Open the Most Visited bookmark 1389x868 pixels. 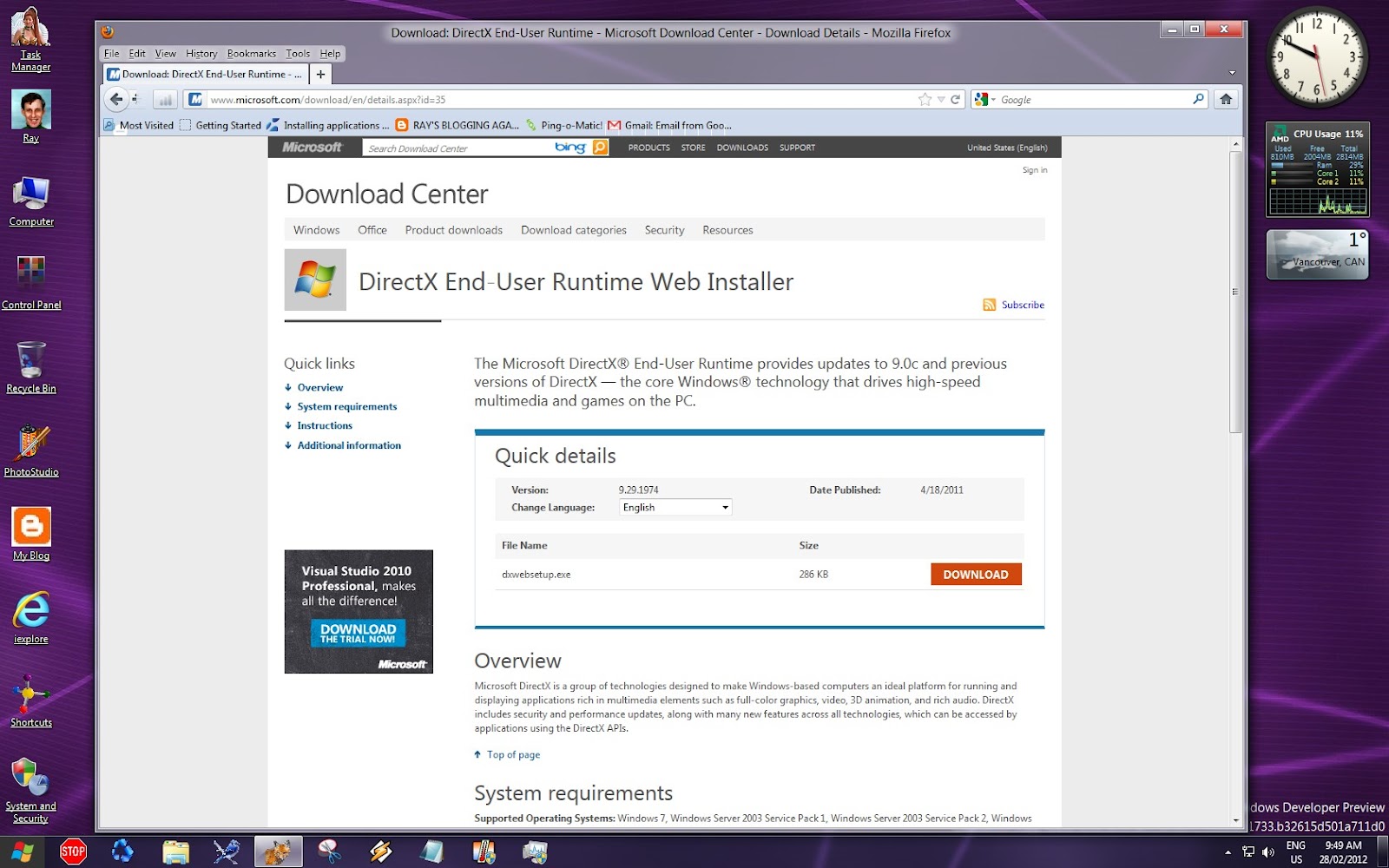pos(138,125)
